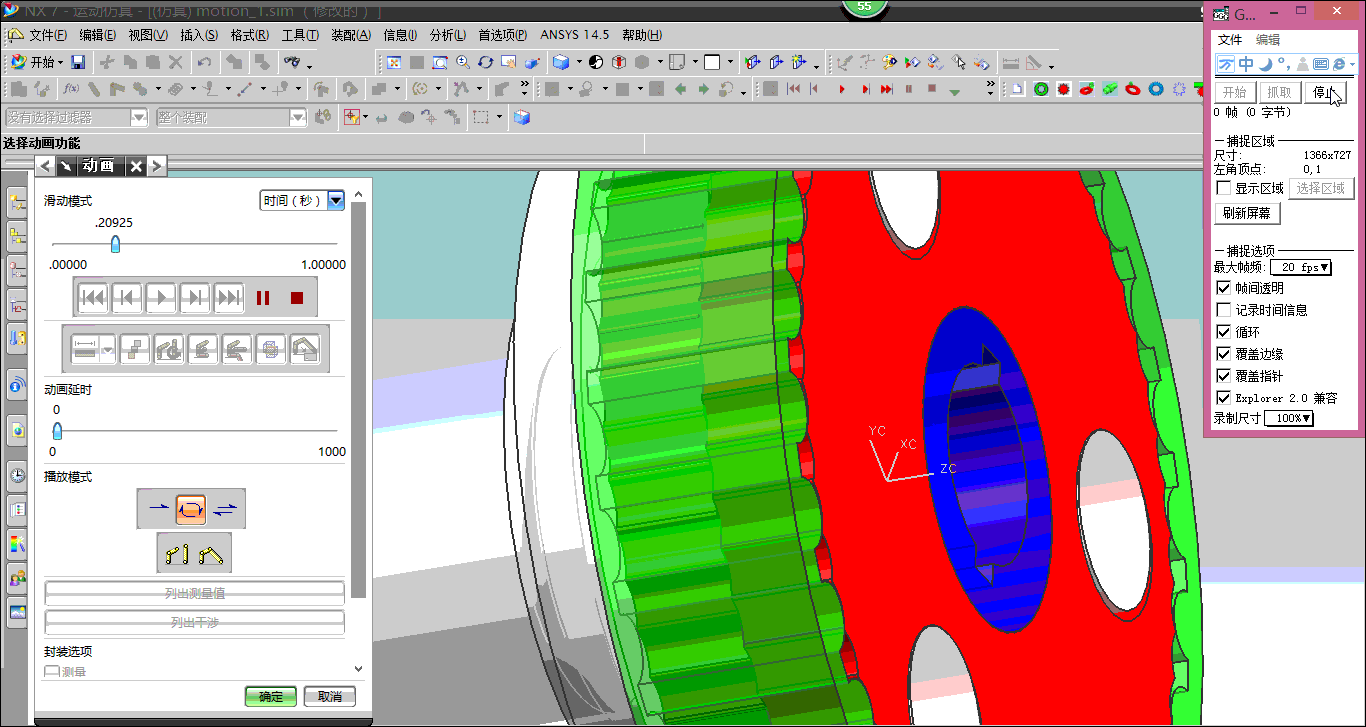1366x727 pixels.
Task: Step forward one frame in animation dialog
Action: pos(195,297)
